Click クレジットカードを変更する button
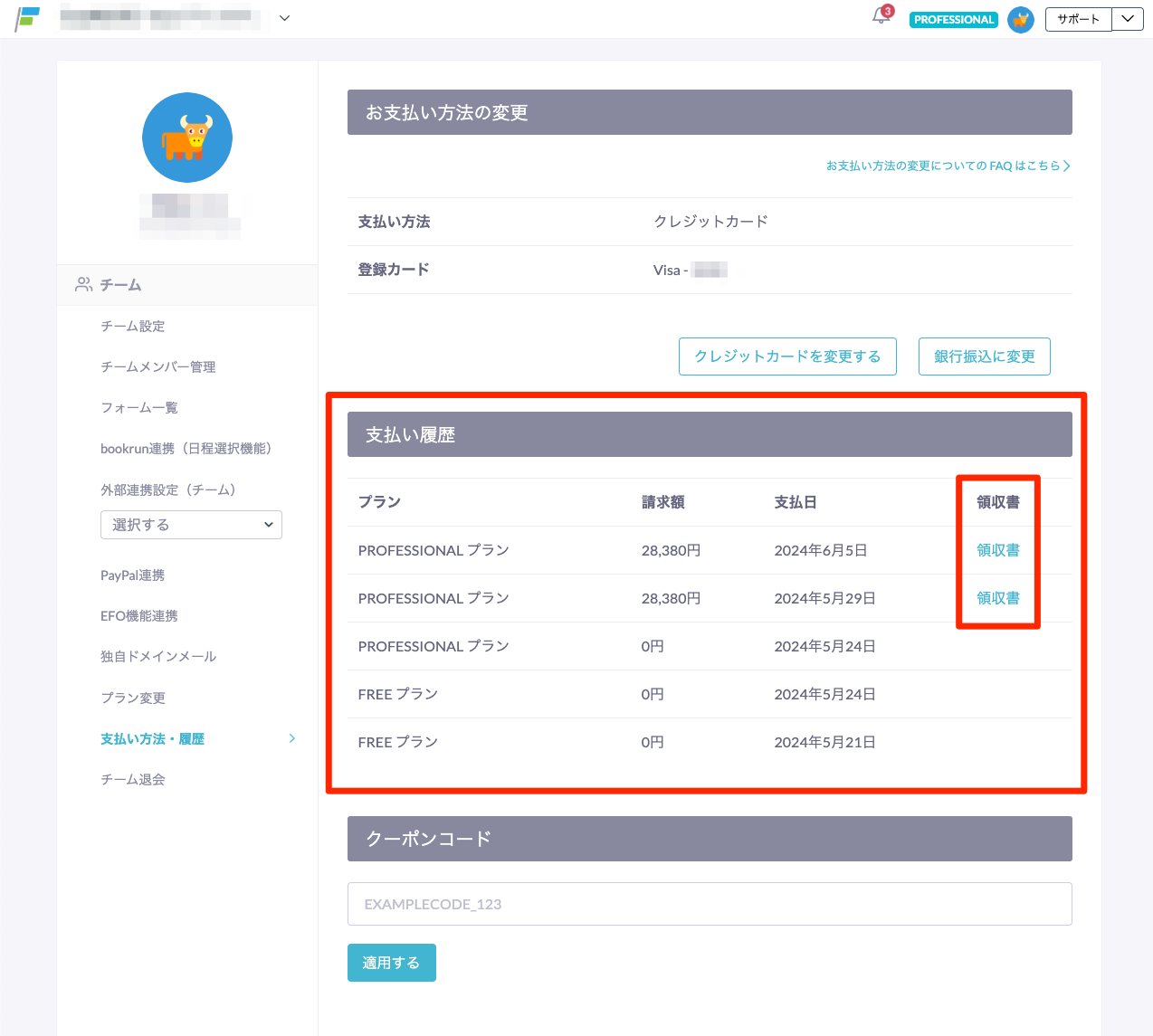1153x1036 pixels. pos(787,356)
